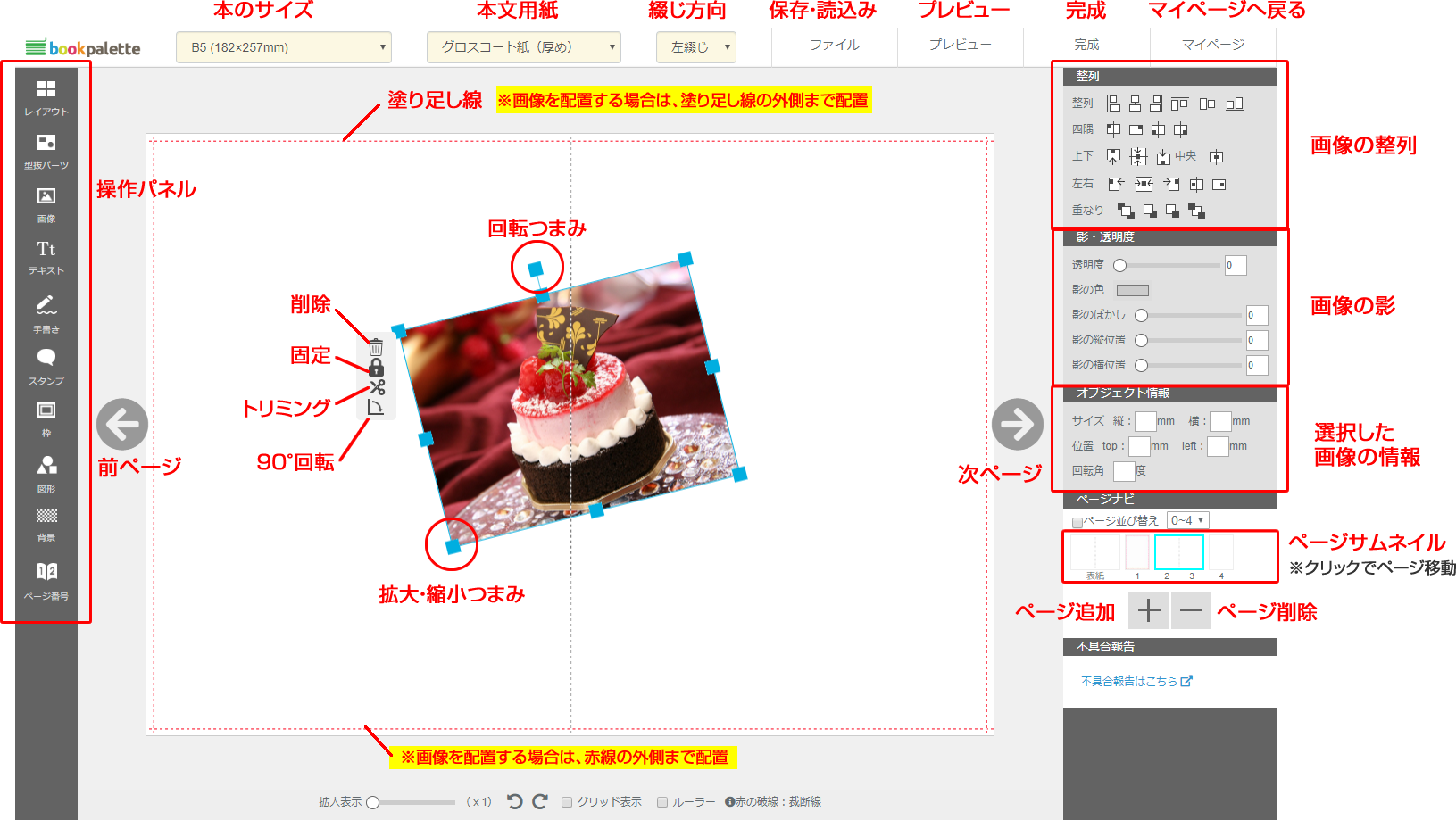Select the 枠 frame tool
This screenshot has width=1456, height=820.
click(46, 419)
